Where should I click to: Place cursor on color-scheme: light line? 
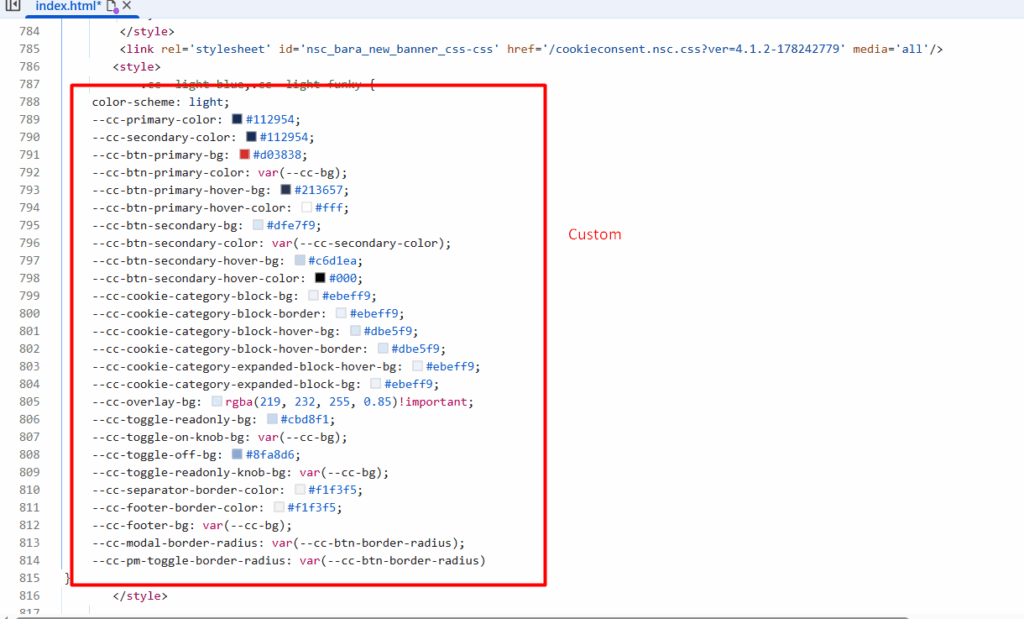(160, 102)
